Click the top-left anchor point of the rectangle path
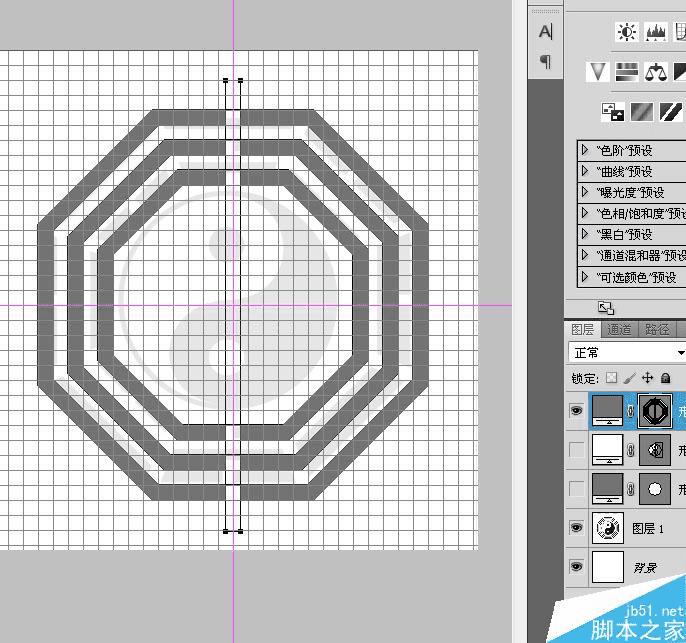This screenshot has width=686, height=643. 226,80
